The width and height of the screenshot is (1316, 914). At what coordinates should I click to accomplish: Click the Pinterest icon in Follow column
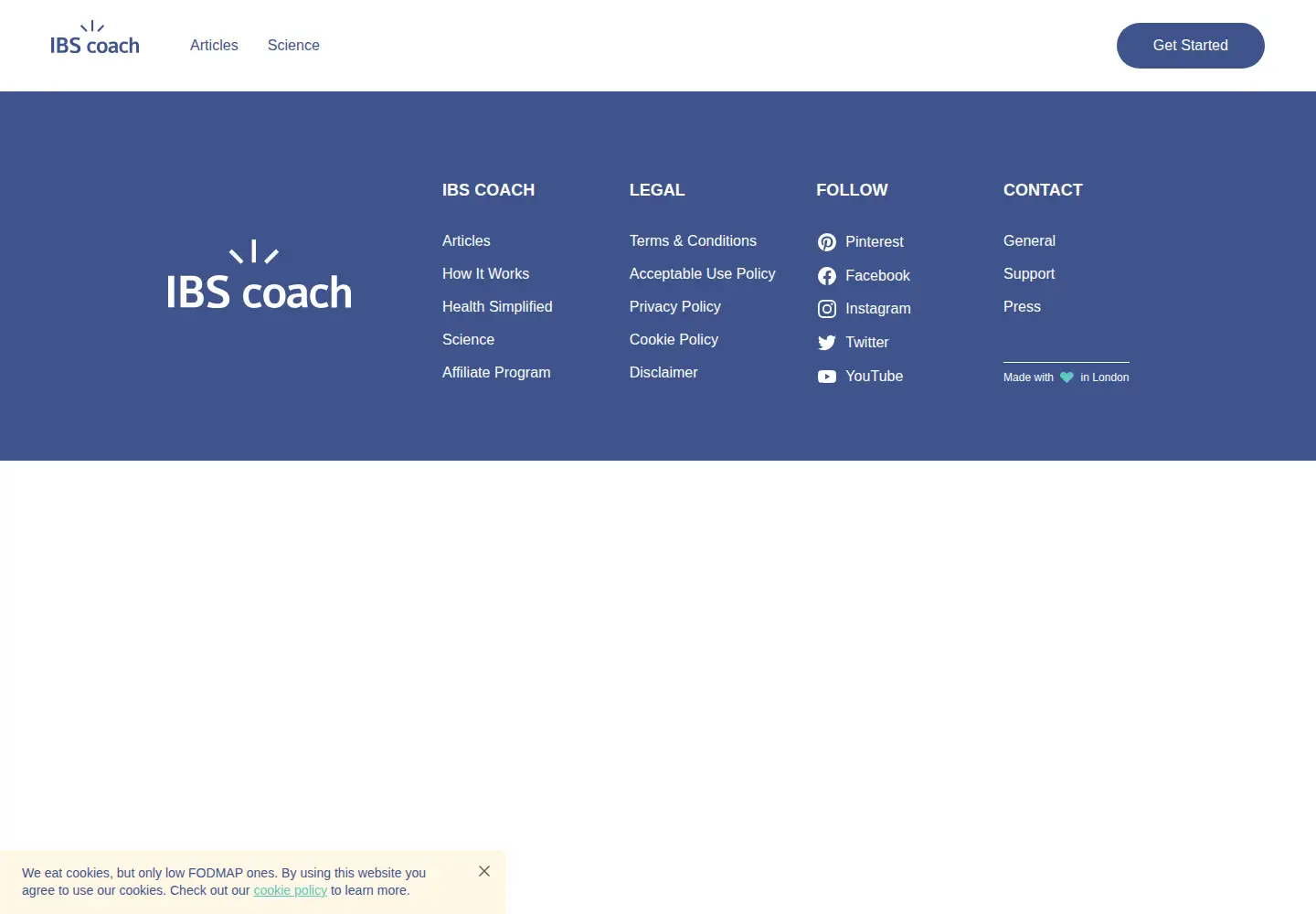coord(827,242)
